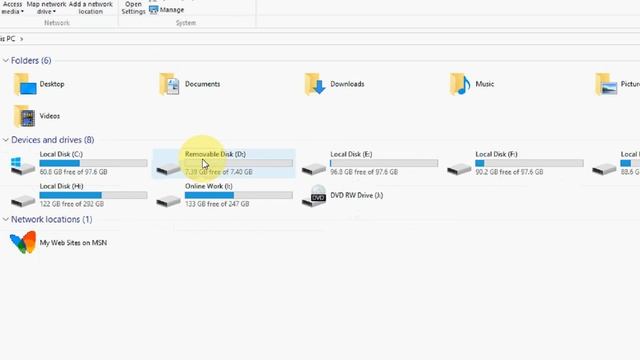Select the Local Disk (H:) drive icon
Image resolution: width=640 pixels, height=360 pixels.
pyautogui.click(x=23, y=200)
